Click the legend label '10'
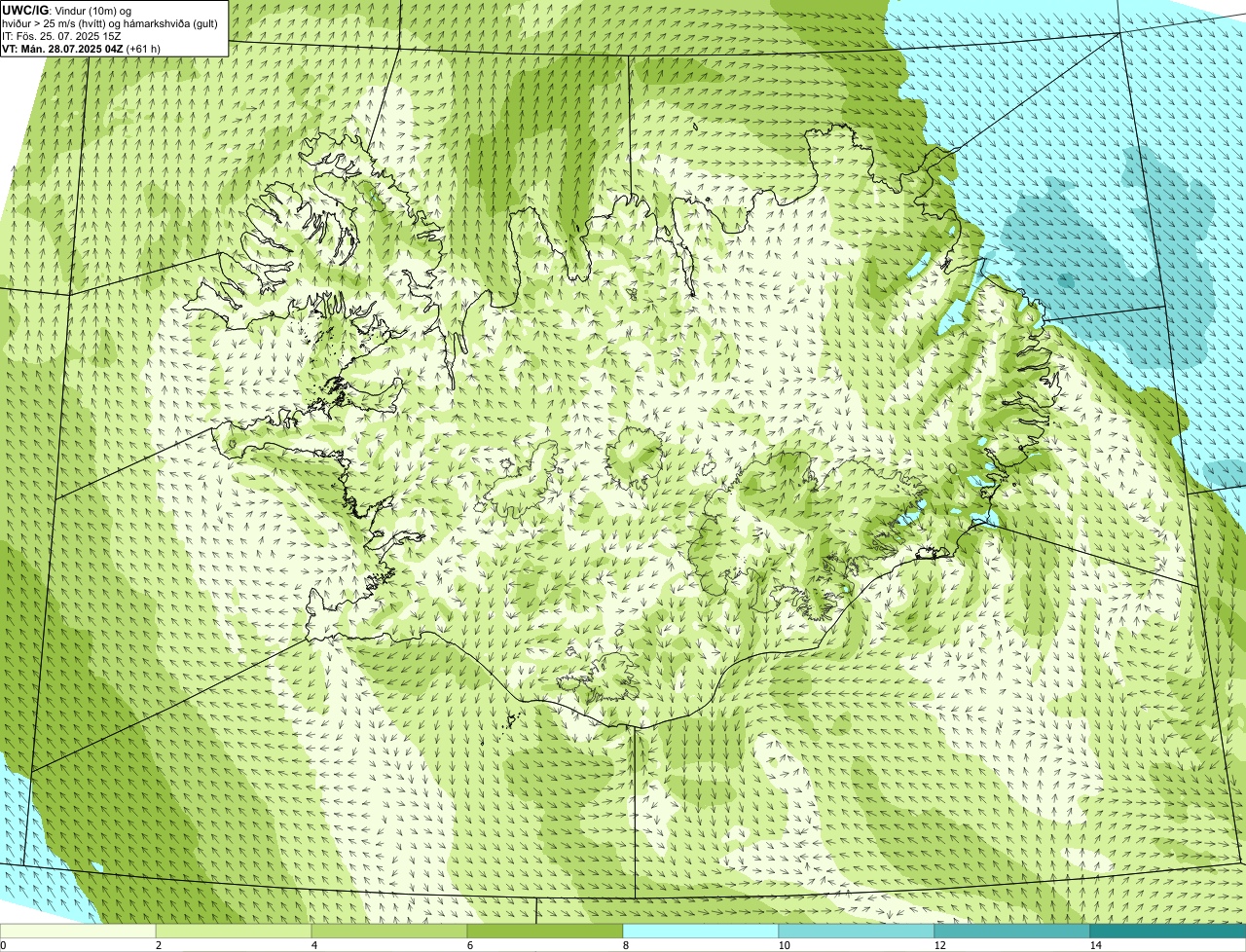Screen dimensions: 1246x952 point(784,945)
